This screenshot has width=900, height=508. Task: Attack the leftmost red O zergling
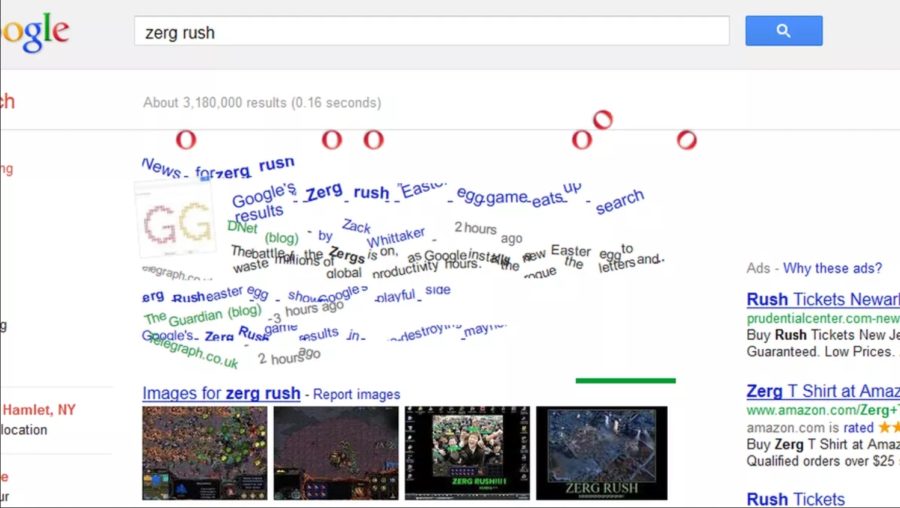point(186,140)
